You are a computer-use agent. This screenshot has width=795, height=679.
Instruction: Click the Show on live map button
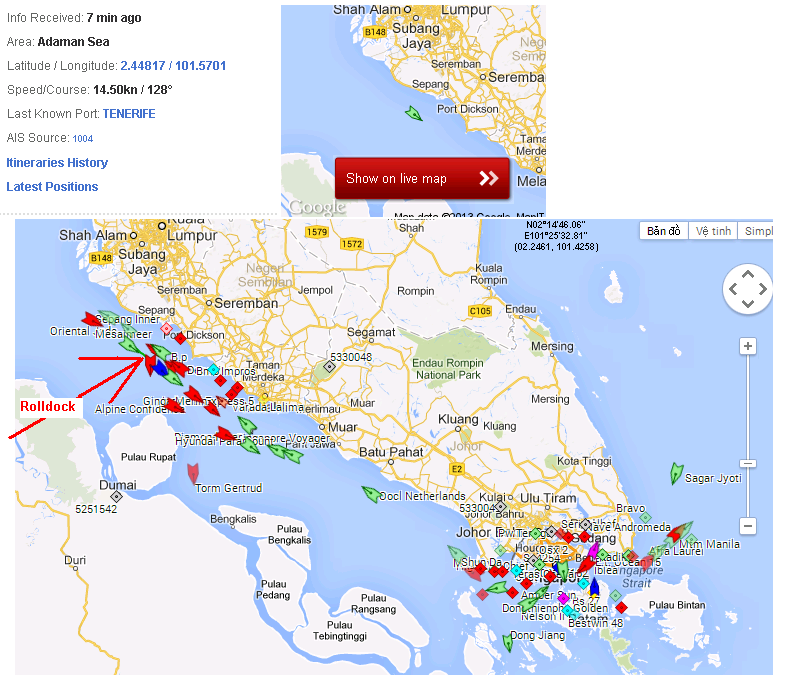422,178
